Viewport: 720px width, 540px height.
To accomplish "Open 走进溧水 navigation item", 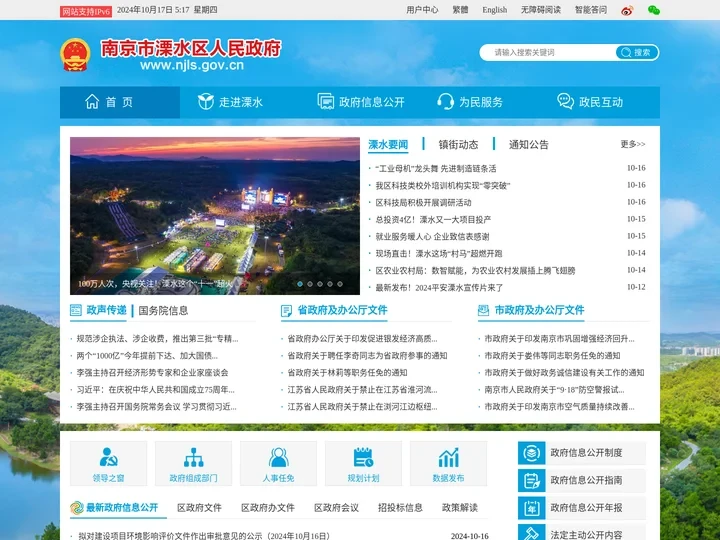I will [230, 102].
